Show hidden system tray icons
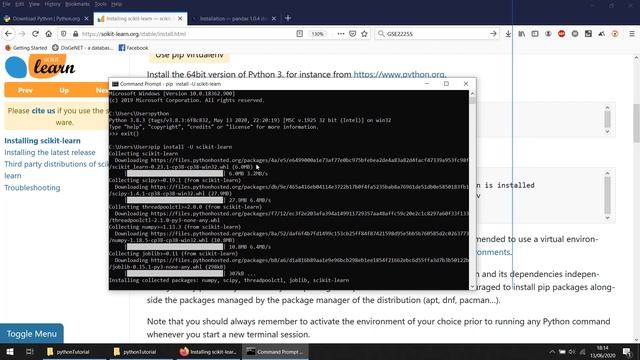Image resolution: width=640 pixels, height=360 pixels. coord(552,351)
